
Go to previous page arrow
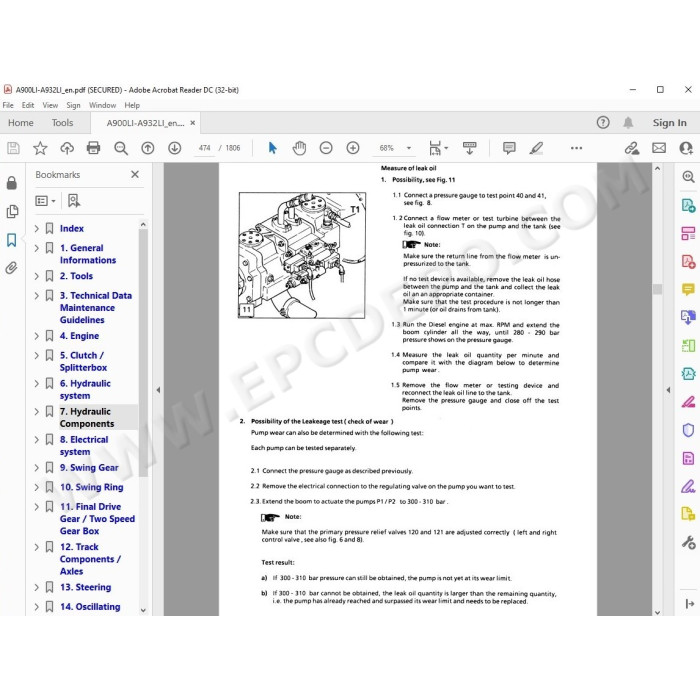pyautogui.click(x=148, y=148)
